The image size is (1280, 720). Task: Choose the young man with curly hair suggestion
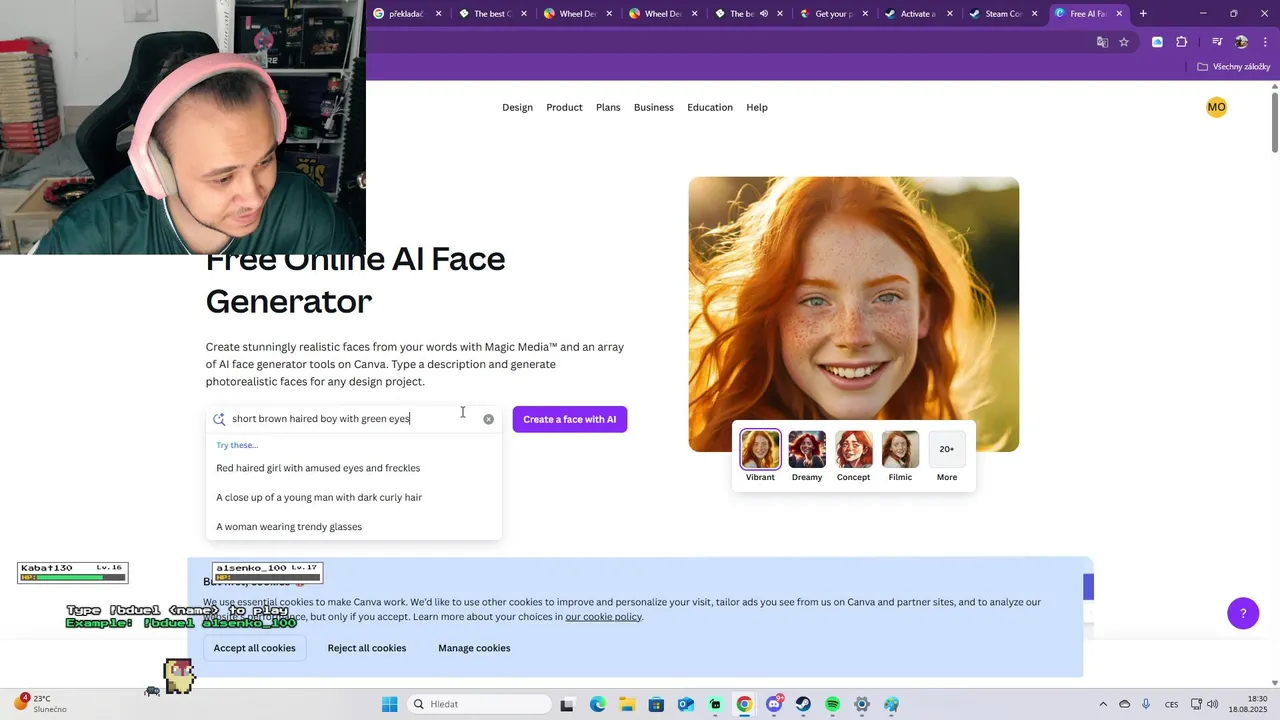(319, 497)
